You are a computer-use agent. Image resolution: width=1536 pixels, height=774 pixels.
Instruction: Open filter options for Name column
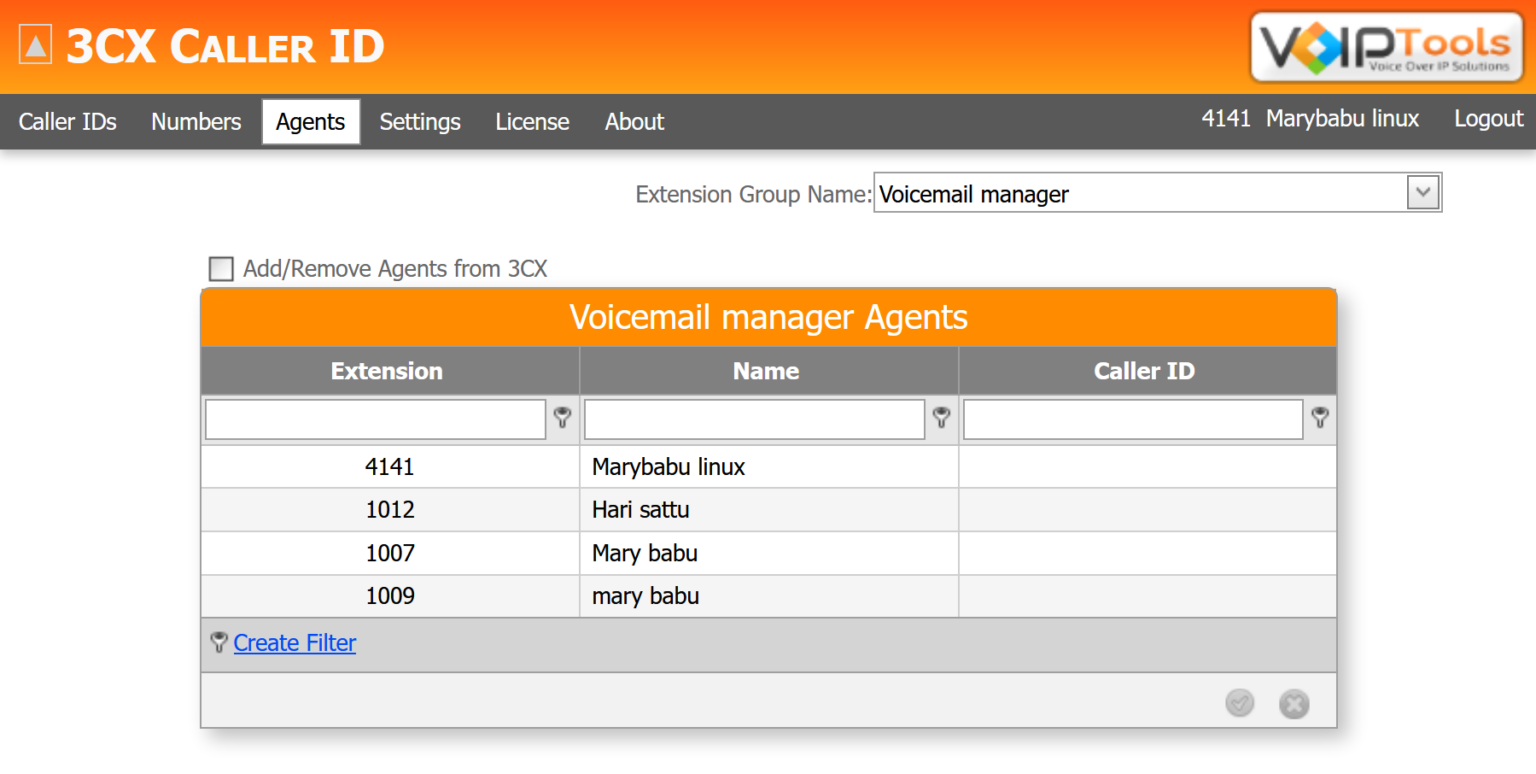941,419
